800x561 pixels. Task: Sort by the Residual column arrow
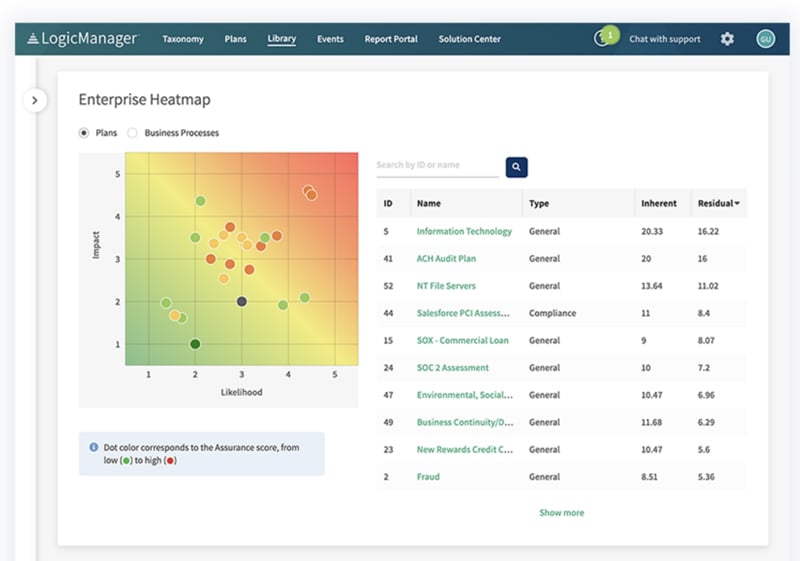[738, 204]
